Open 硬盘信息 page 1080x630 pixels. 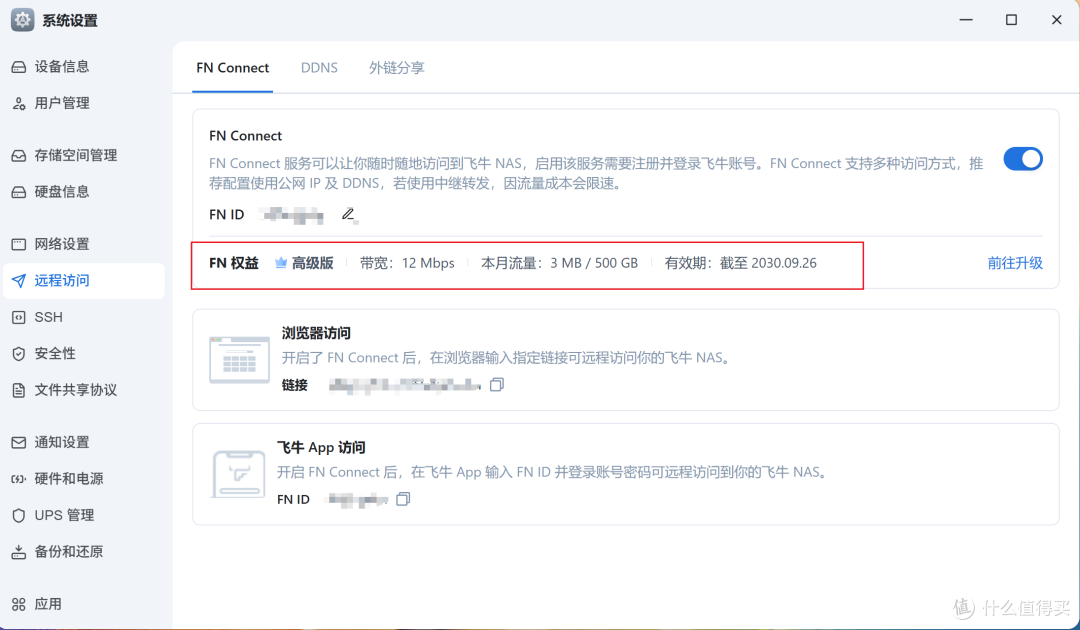point(83,192)
